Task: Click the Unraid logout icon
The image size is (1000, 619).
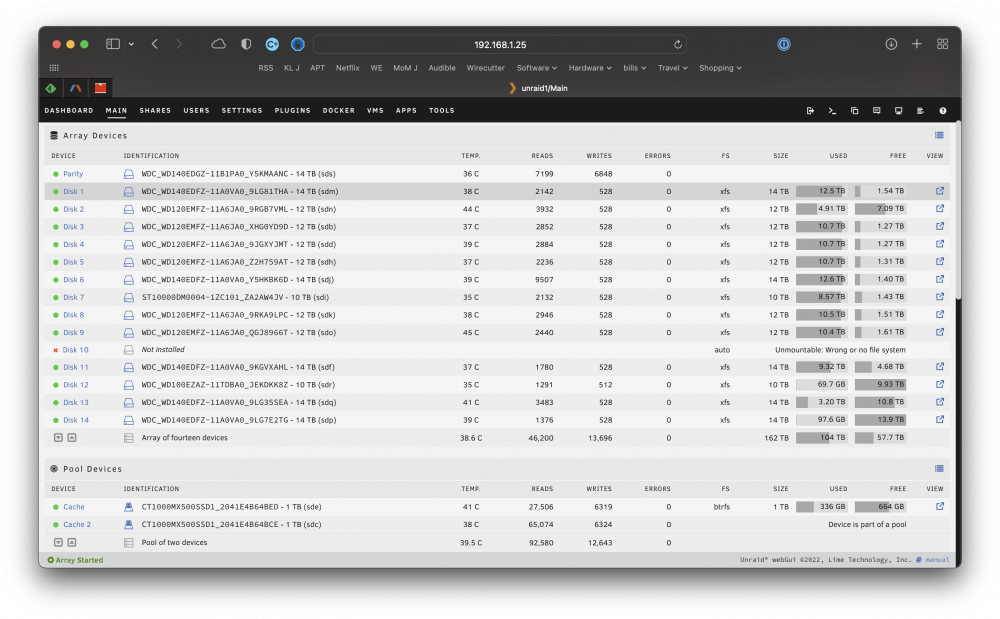Action: (810, 111)
